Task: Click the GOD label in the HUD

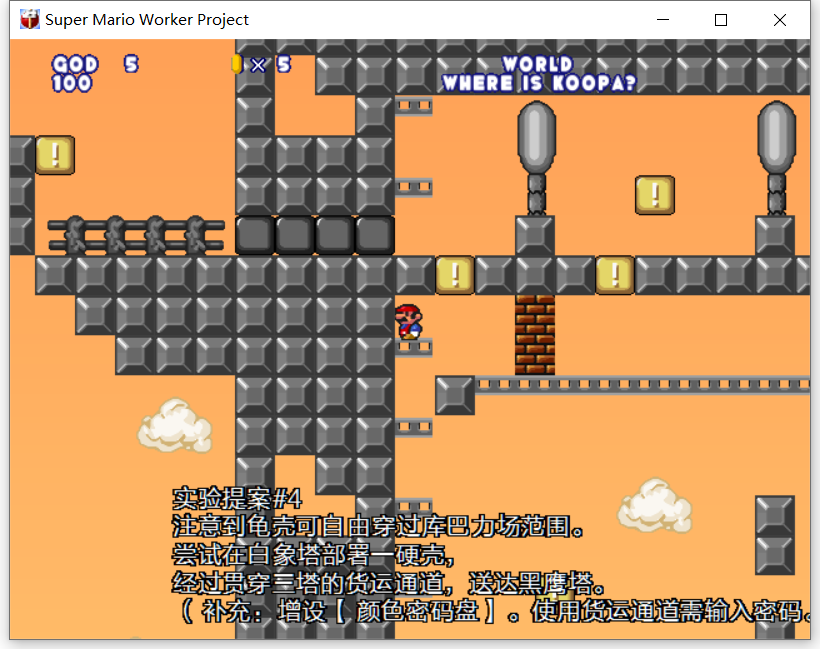Action: [75, 64]
